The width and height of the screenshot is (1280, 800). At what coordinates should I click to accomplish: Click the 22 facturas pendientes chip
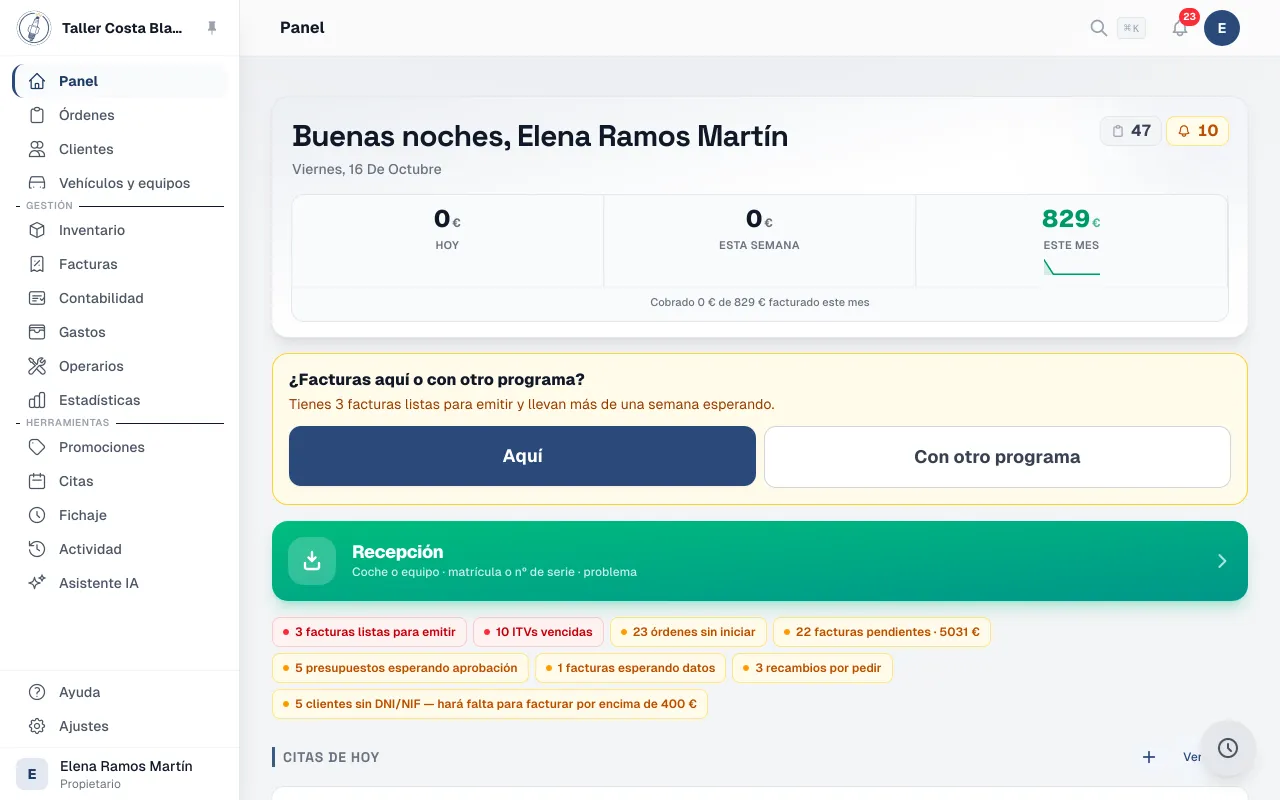point(882,632)
